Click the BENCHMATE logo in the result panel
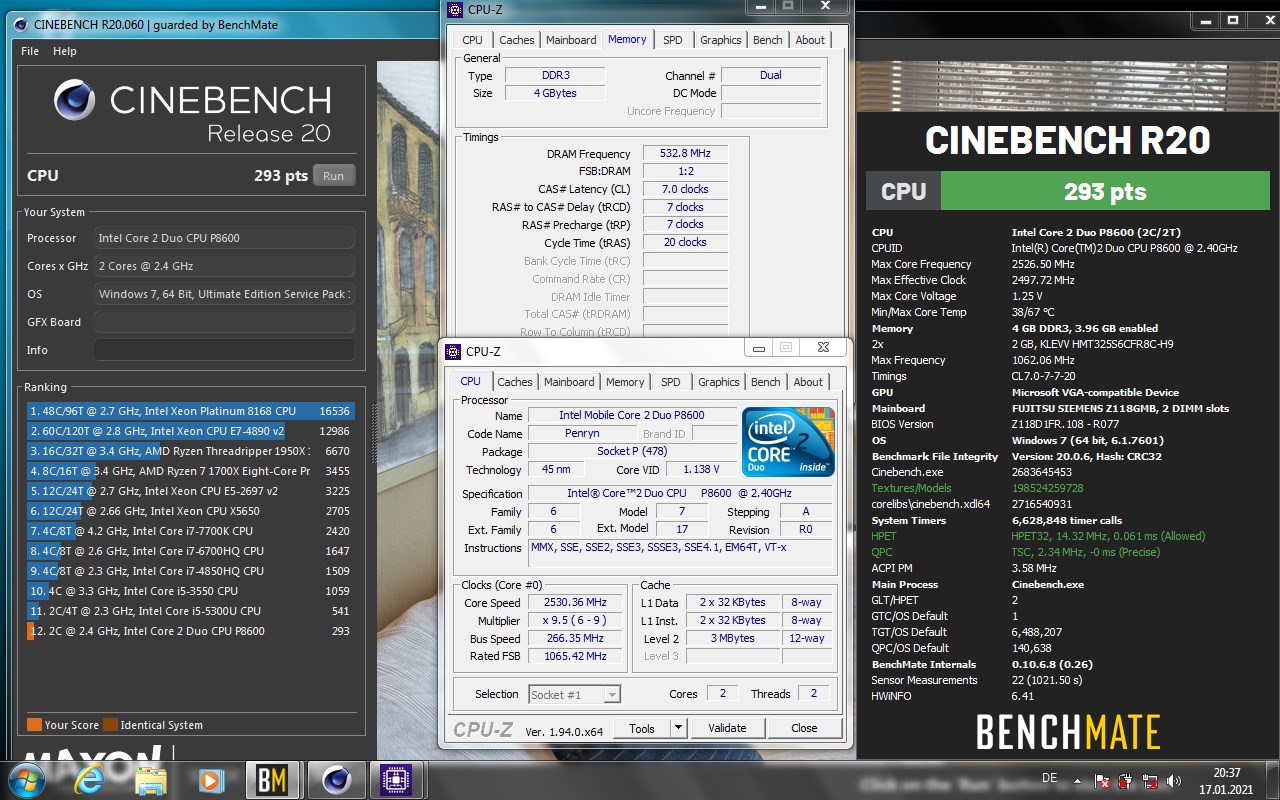Viewport: 1280px width, 800px height. (x=1068, y=732)
